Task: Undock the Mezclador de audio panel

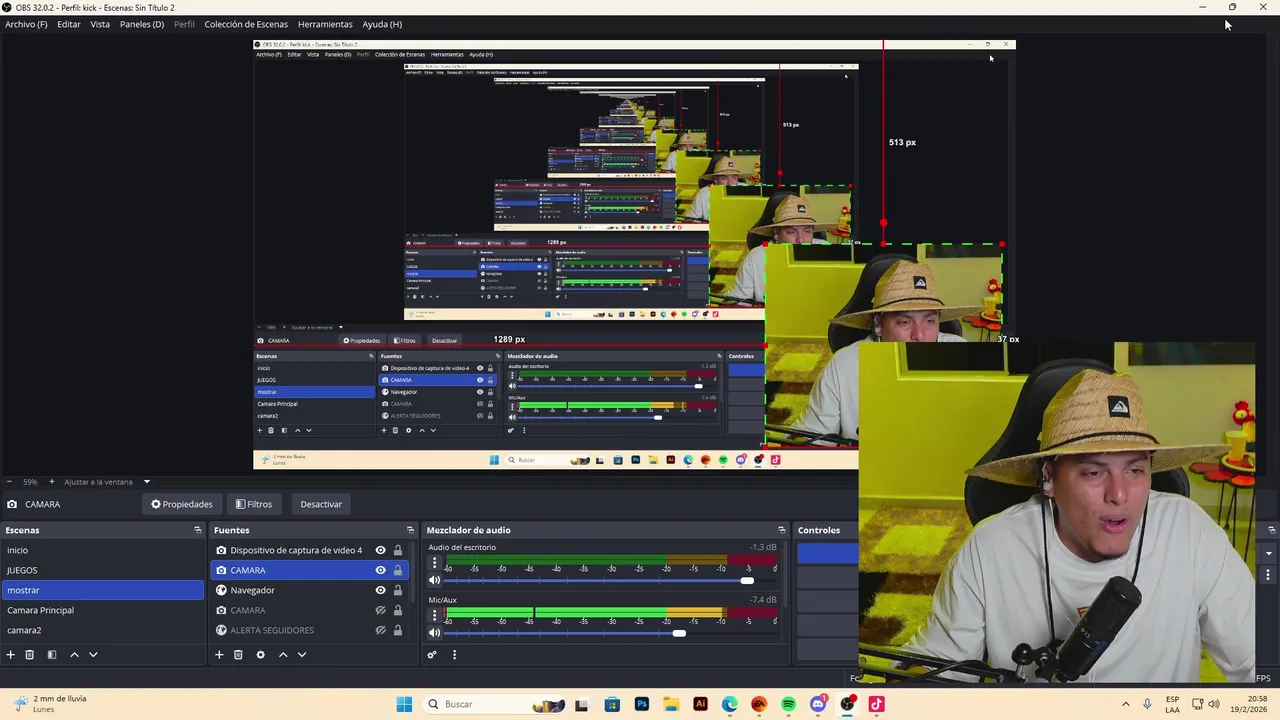Action: (x=782, y=530)
